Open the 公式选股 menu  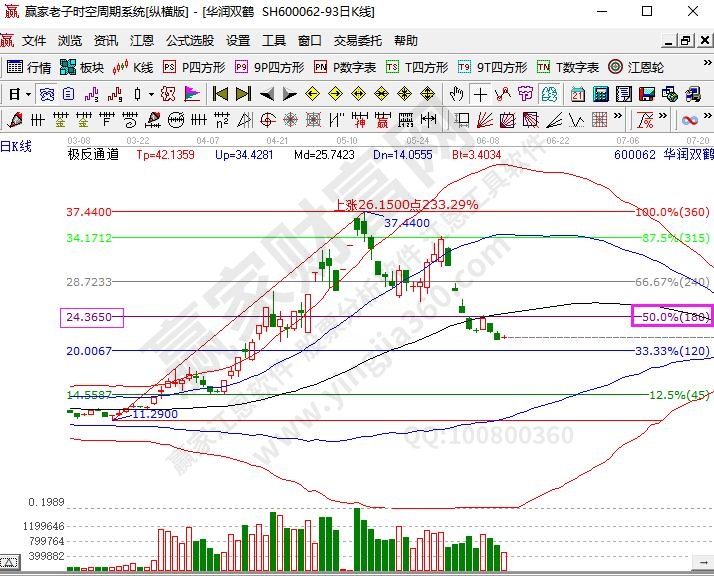coord(190,41)
